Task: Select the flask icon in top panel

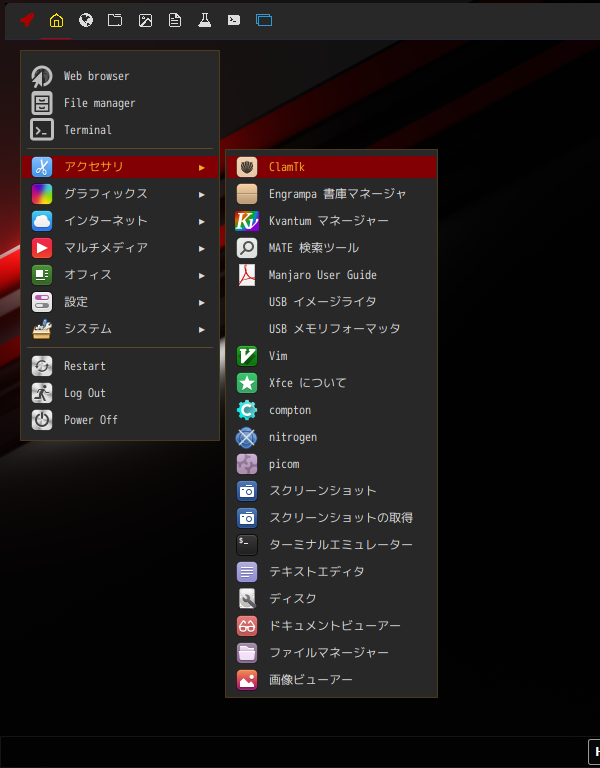Action: coord(205,20)
